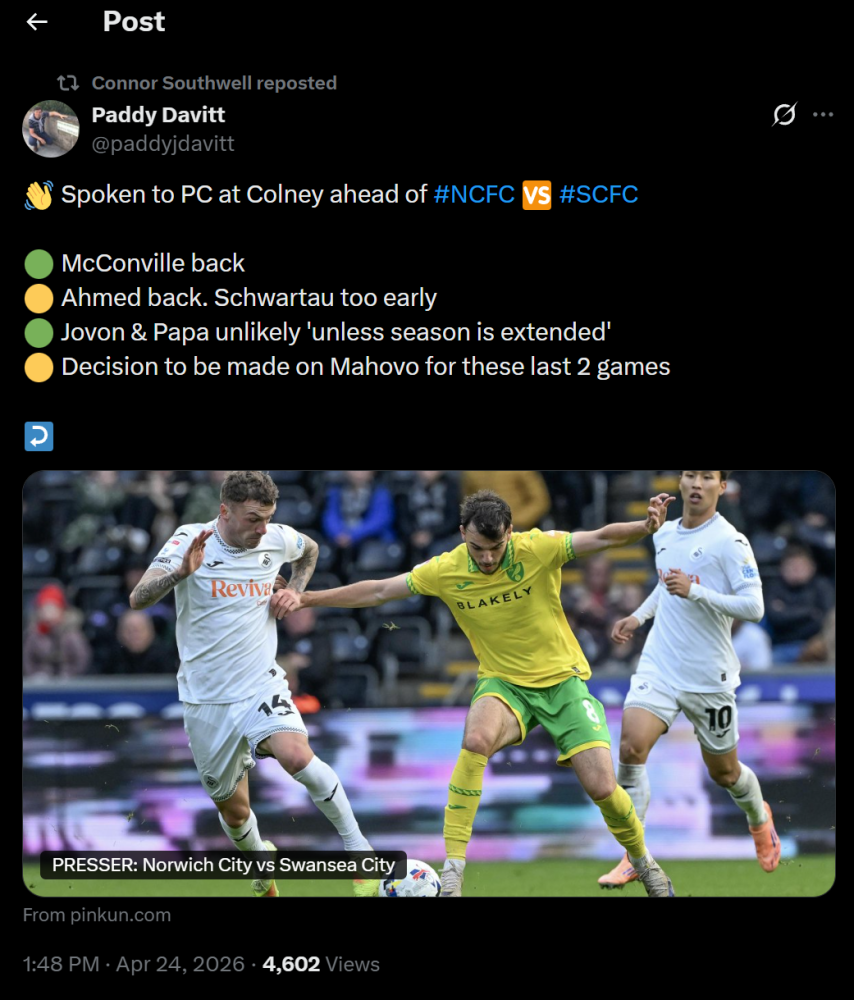
Task: Click the yellow circle beside Ahmed back
Action: pos(39,298)
